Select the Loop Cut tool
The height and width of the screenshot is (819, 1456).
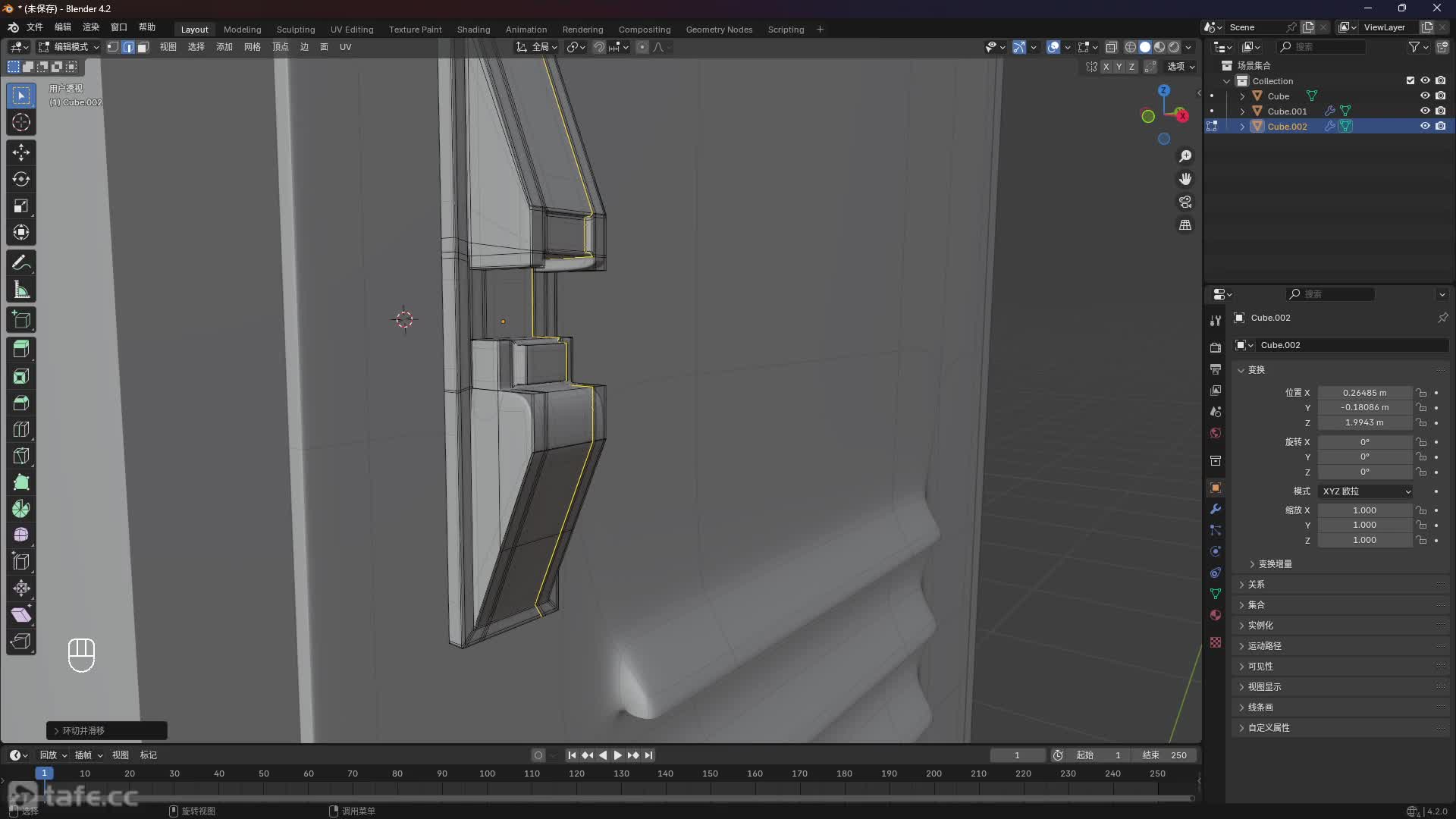coord(21,429)
